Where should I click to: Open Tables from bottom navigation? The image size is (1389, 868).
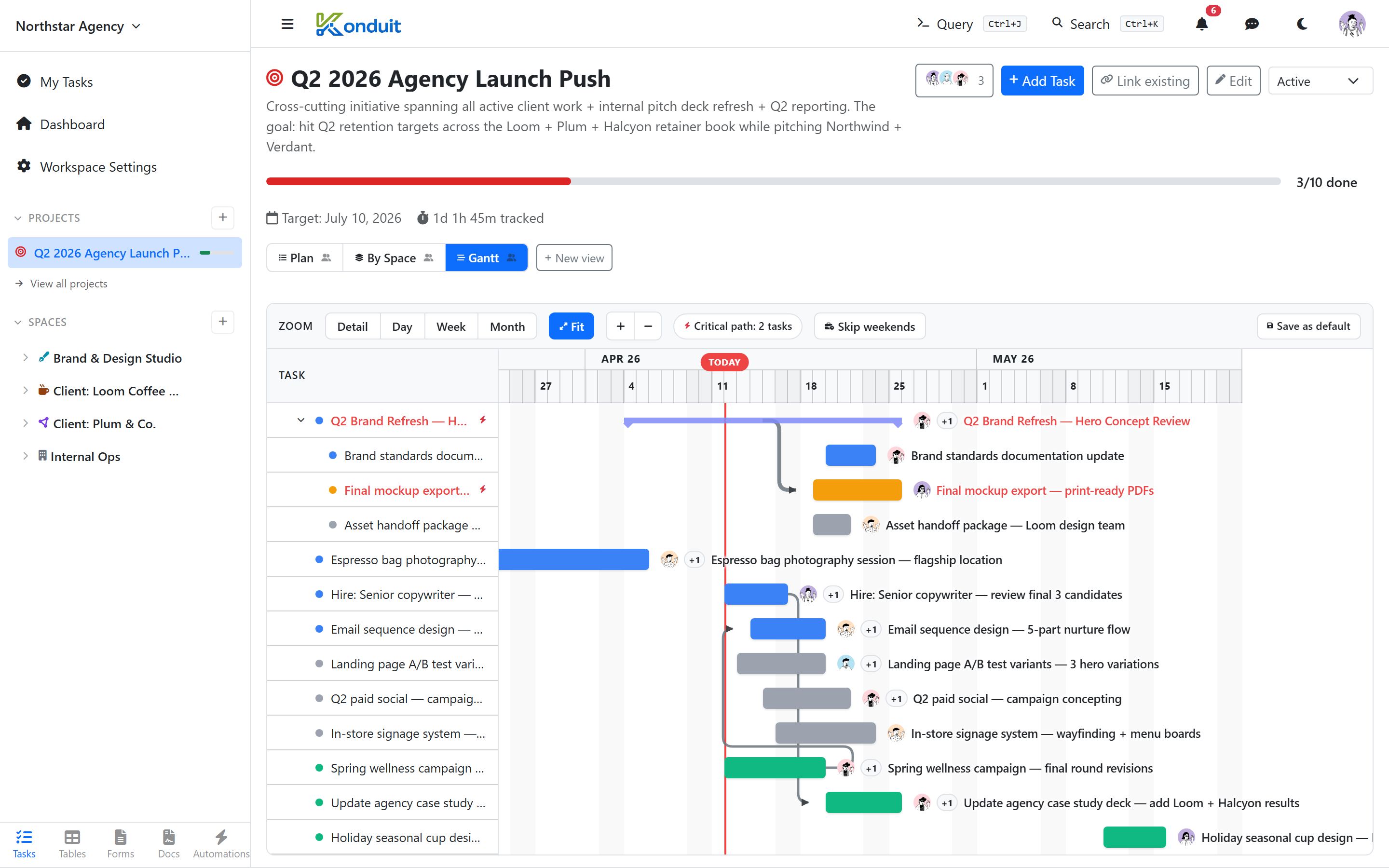(72, 844)
